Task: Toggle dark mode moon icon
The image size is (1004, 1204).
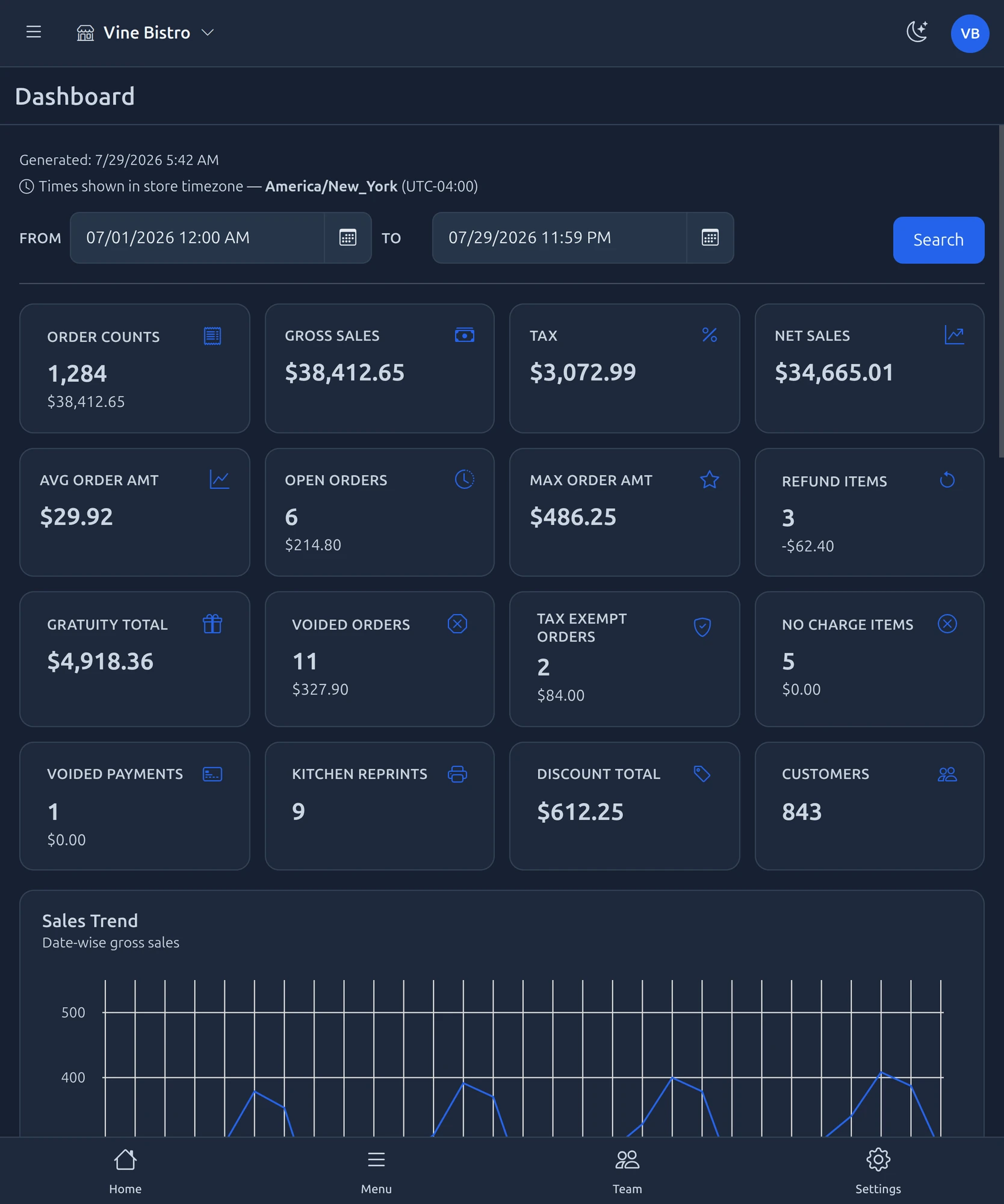Action: coord(917,32)
